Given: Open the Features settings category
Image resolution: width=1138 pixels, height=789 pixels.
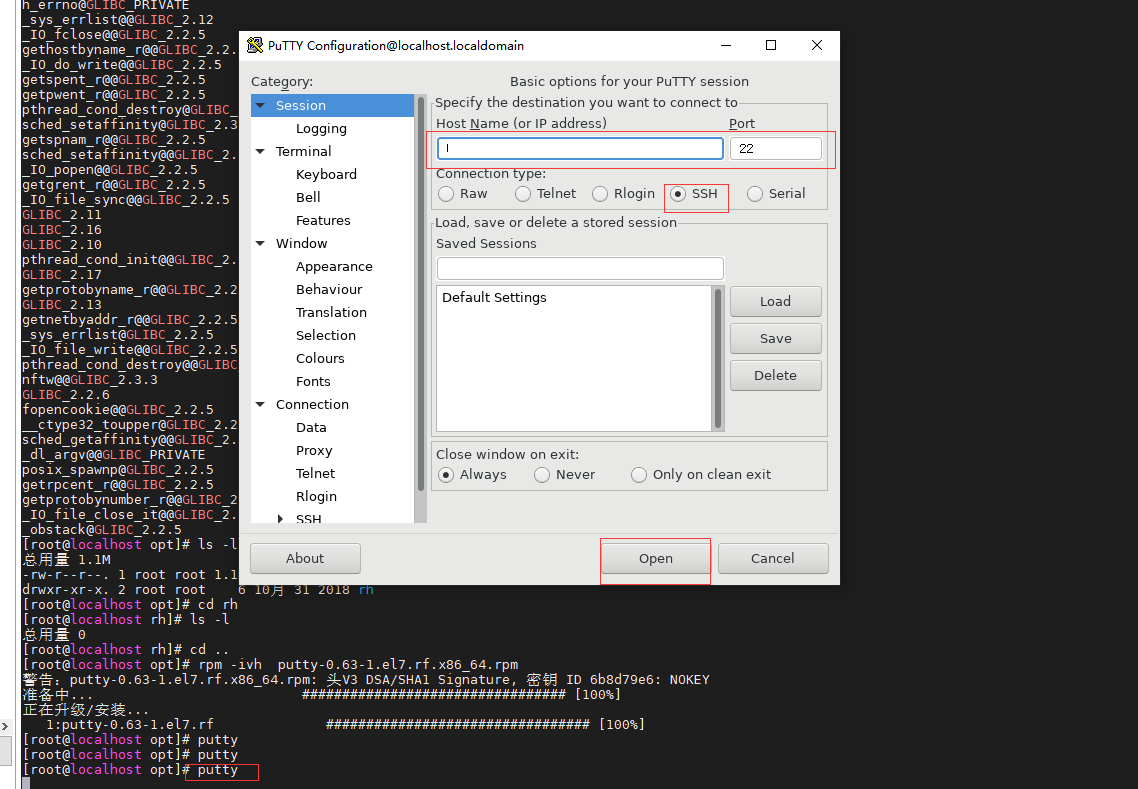Looking at the screenshot, I should [x=323, y=221].
